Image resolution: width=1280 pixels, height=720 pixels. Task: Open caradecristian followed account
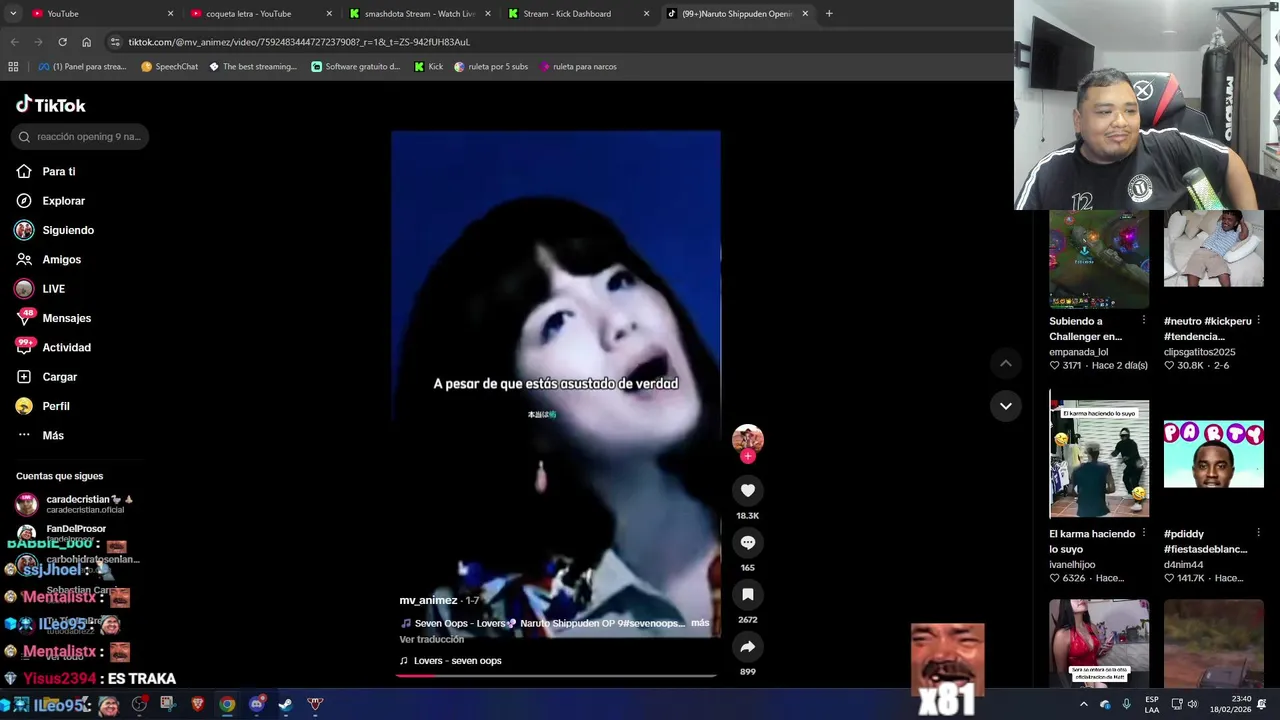tap(75, 504)
